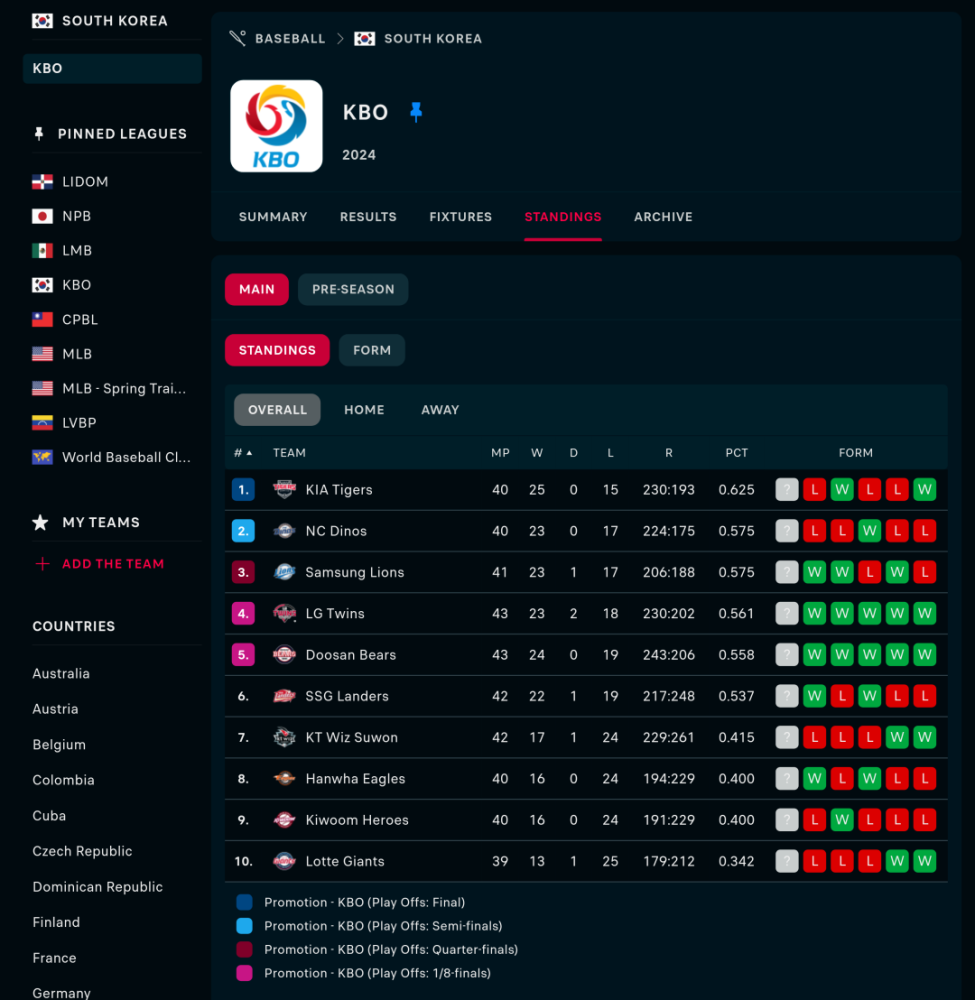Image resolution: width=975 pixels, height=1000 pixels.
Task: Open the Archive tab
Action: pyautogui.click(x=663, y=217)
